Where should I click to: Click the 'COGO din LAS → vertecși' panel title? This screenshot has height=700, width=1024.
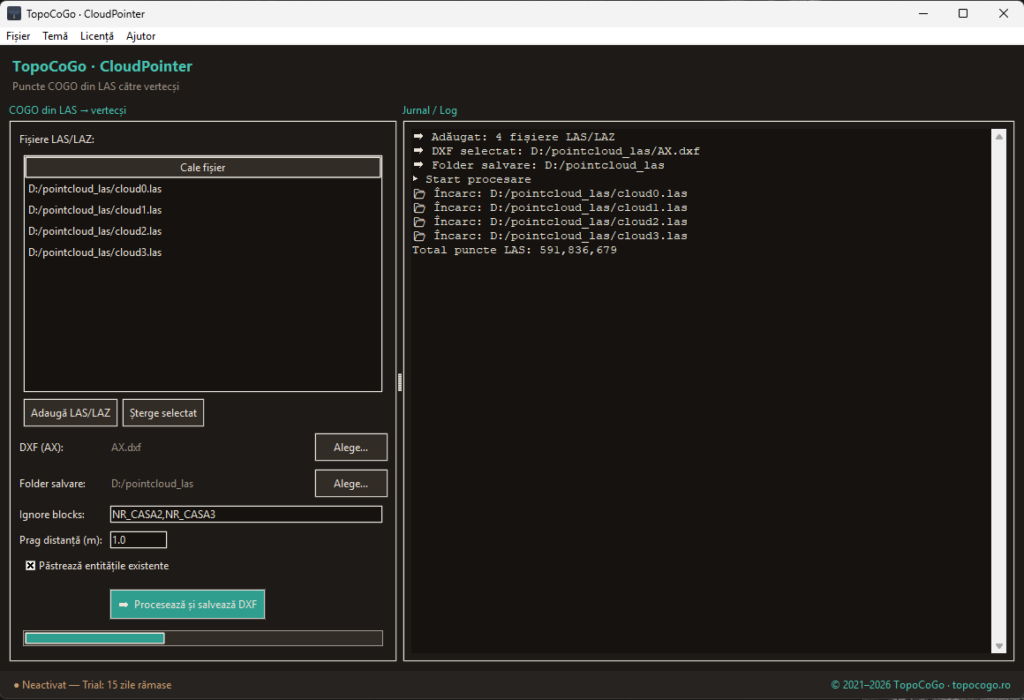[67, 110]
